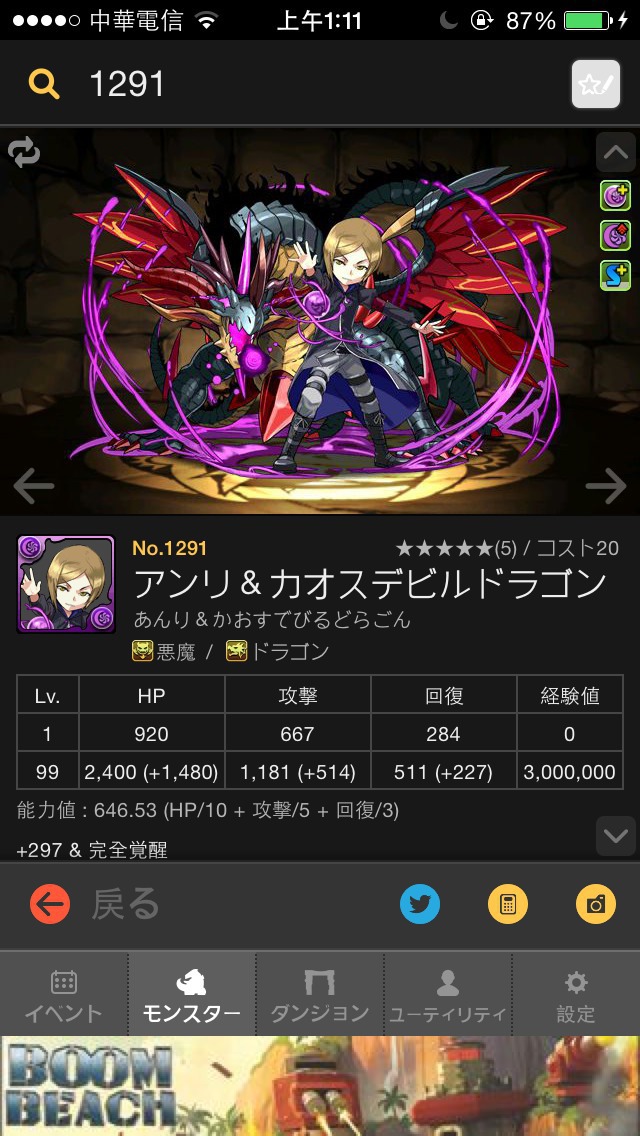Select the green skill boost awakening icon
This screenshot has width=640, height=1136.
[615, 275]
